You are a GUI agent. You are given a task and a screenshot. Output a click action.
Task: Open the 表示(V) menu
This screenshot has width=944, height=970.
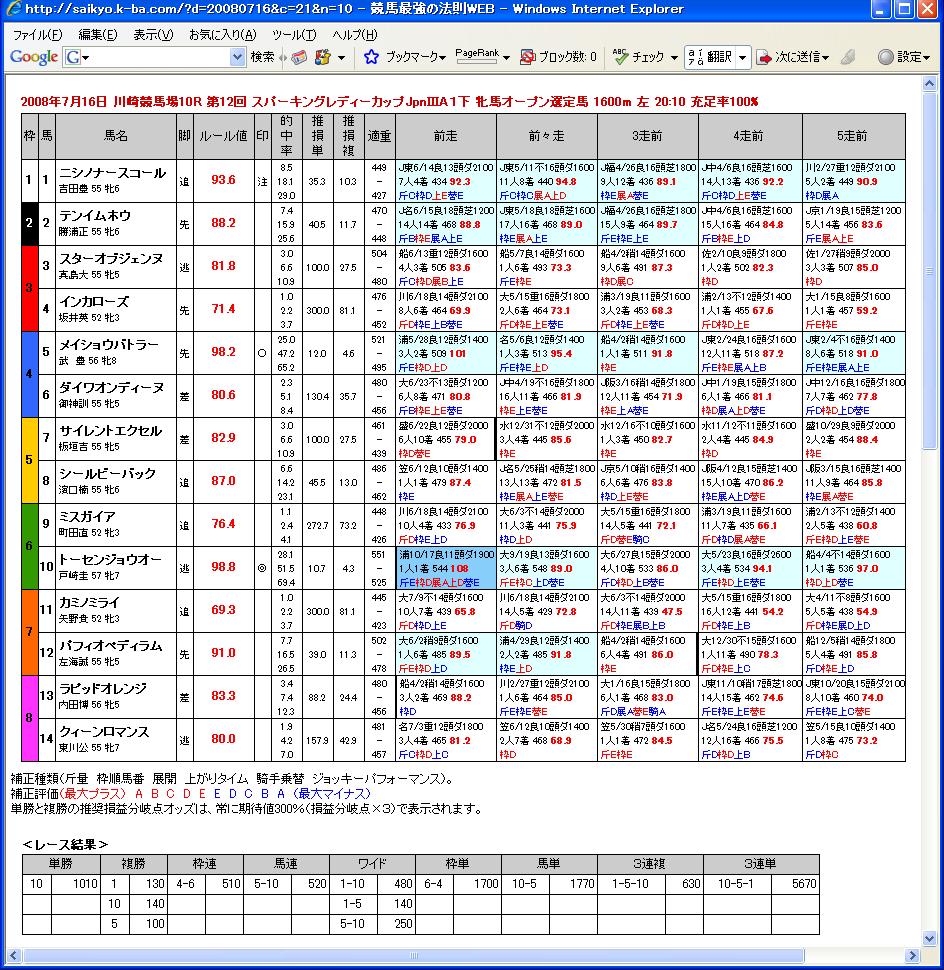tap(153, 35)
